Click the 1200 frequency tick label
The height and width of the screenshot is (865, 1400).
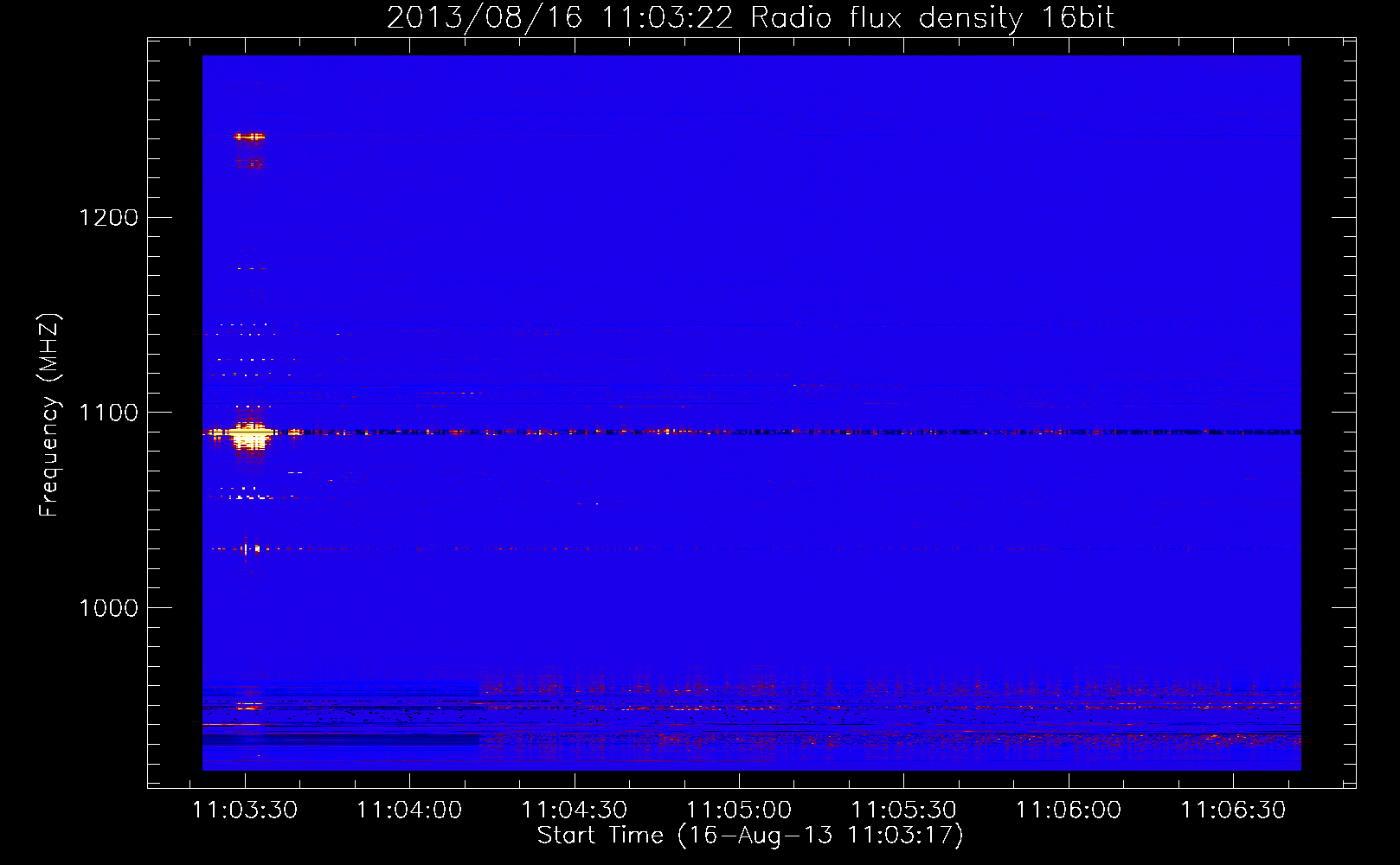point(108,217)
